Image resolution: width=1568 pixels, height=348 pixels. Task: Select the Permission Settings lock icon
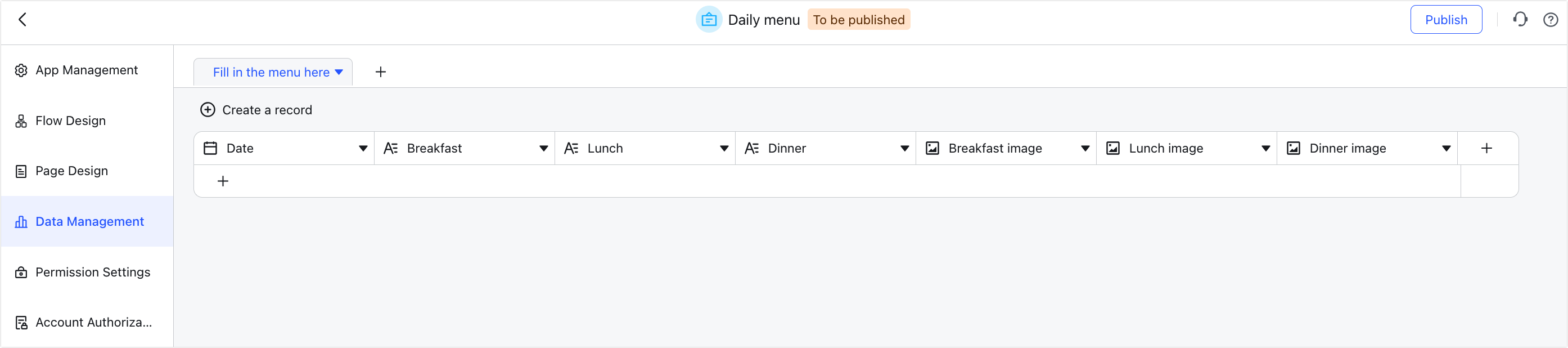point(21,272)
